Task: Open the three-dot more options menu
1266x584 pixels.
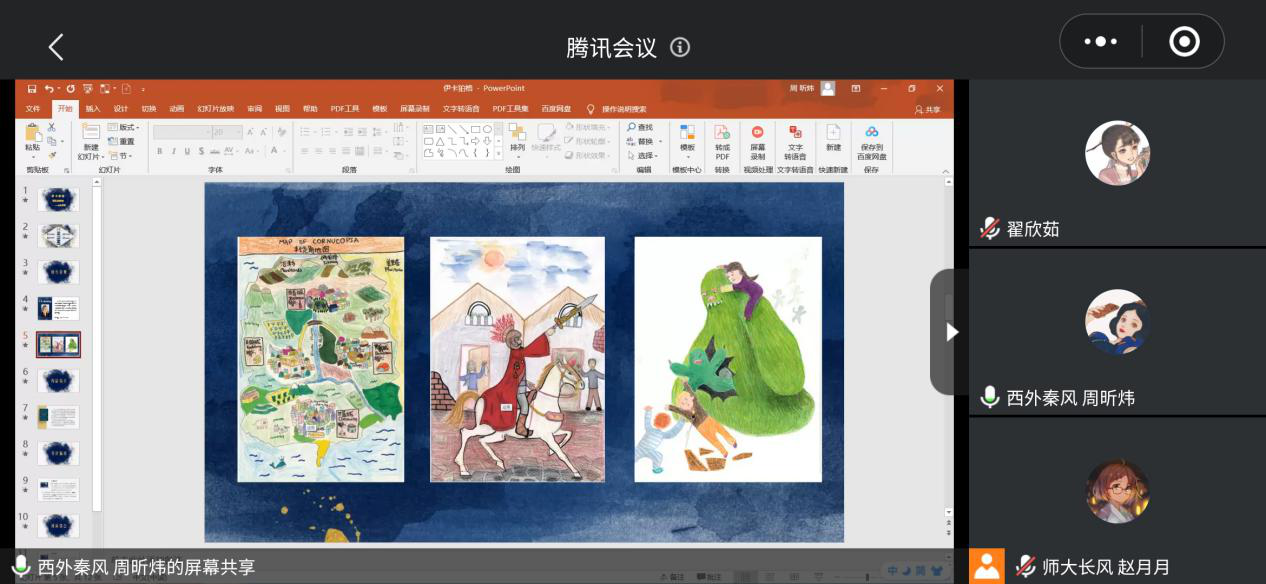Action: [x=1100, y=42]
